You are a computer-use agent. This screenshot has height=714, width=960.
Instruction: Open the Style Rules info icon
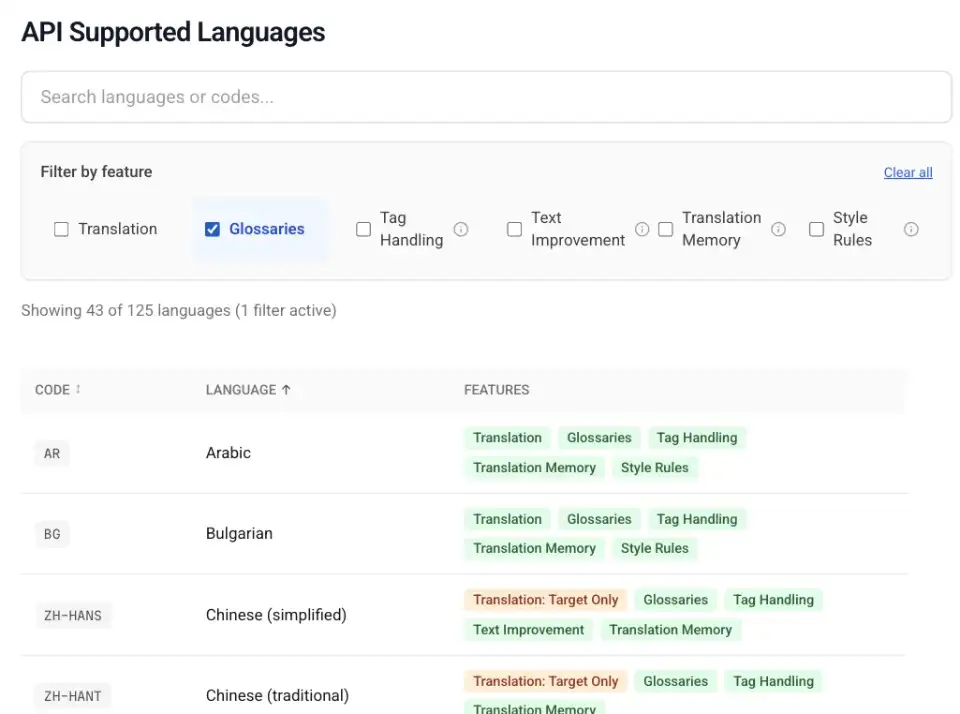click(x=911, y=229)
